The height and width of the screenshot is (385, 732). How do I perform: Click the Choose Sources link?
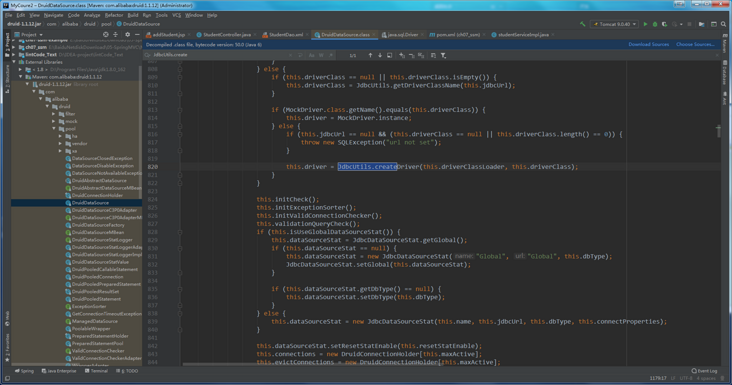click(x=695, y=44)
